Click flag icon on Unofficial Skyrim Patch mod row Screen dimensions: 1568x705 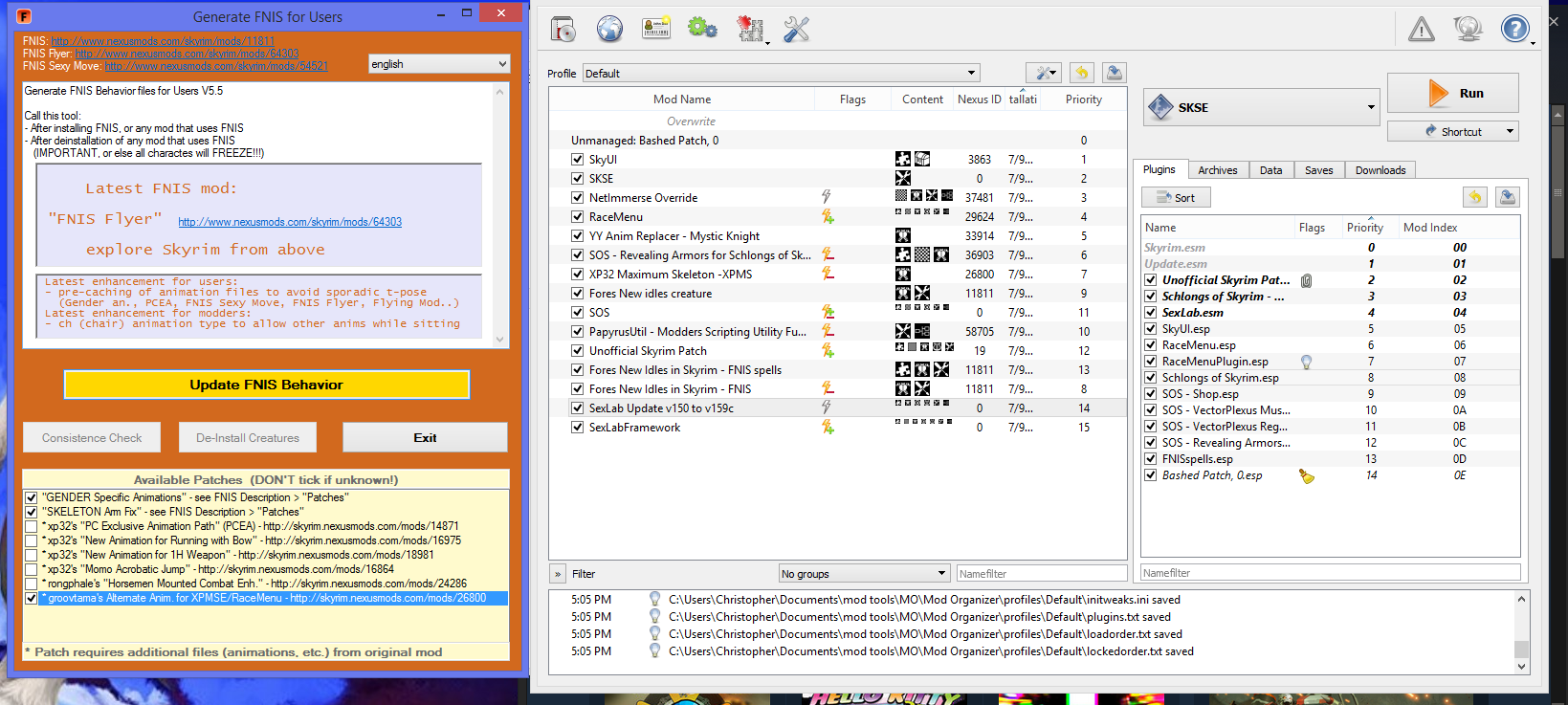(828, 351)
